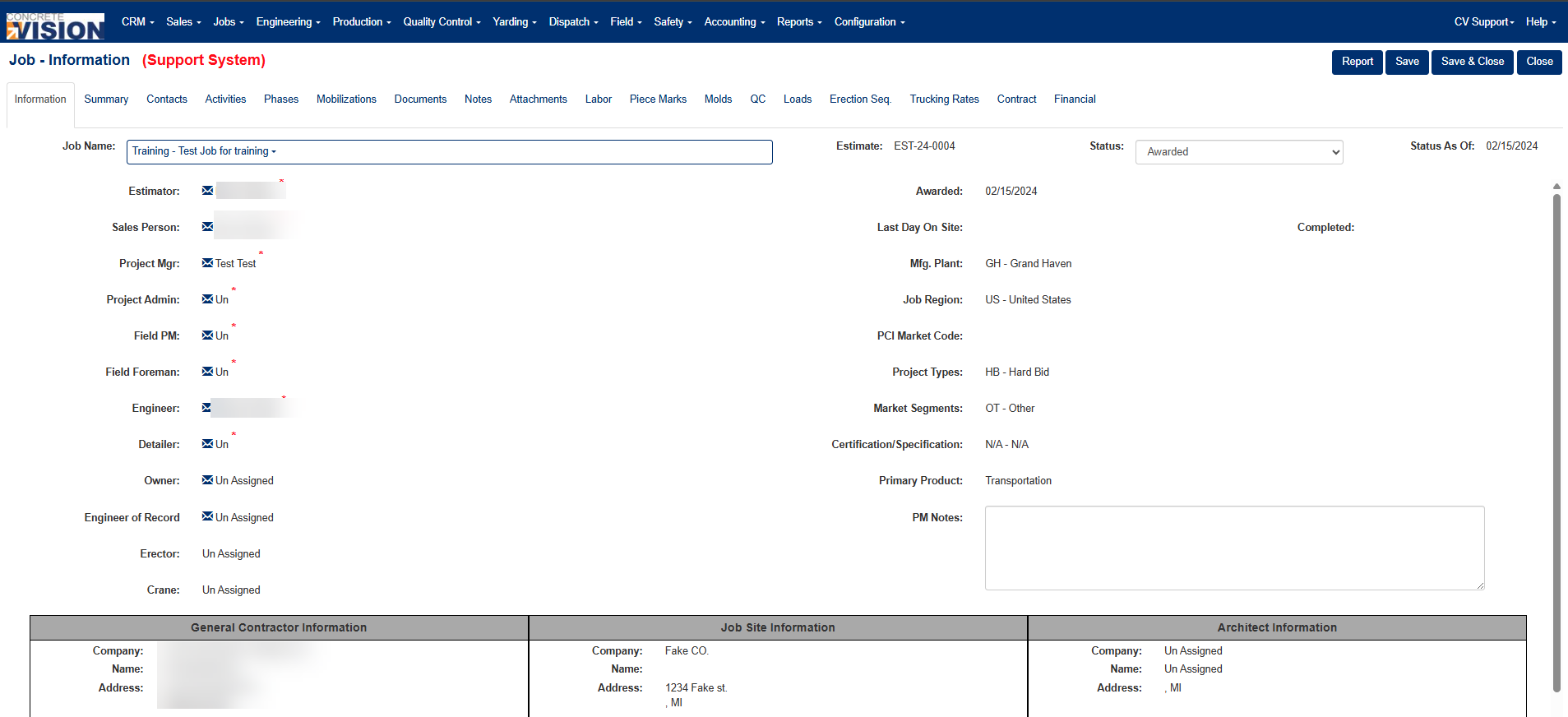The image size is (1568, 717).
Task: Click the Field PM email envelope icon
Action: coord(207,335)
